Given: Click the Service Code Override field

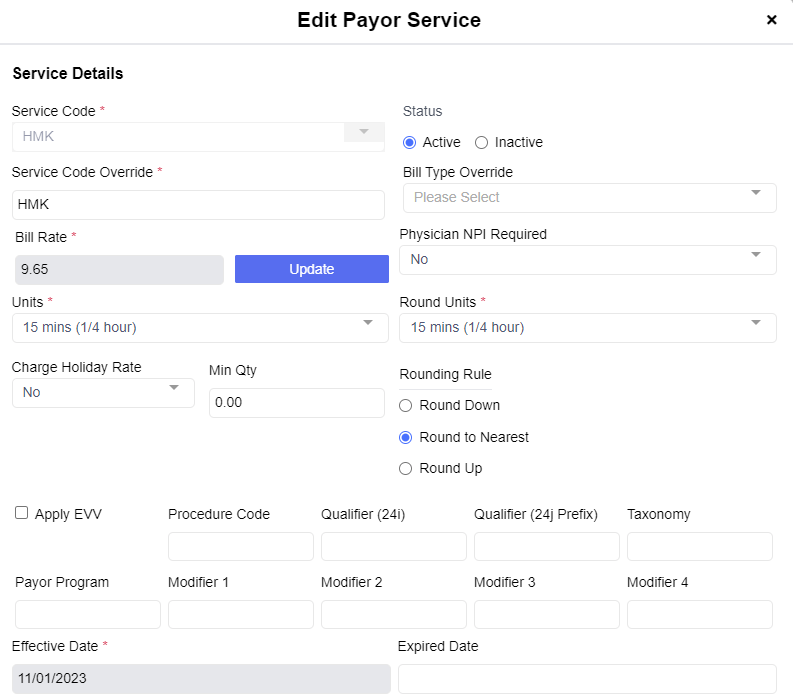Looking at the screenshot, I should (198, 205).
